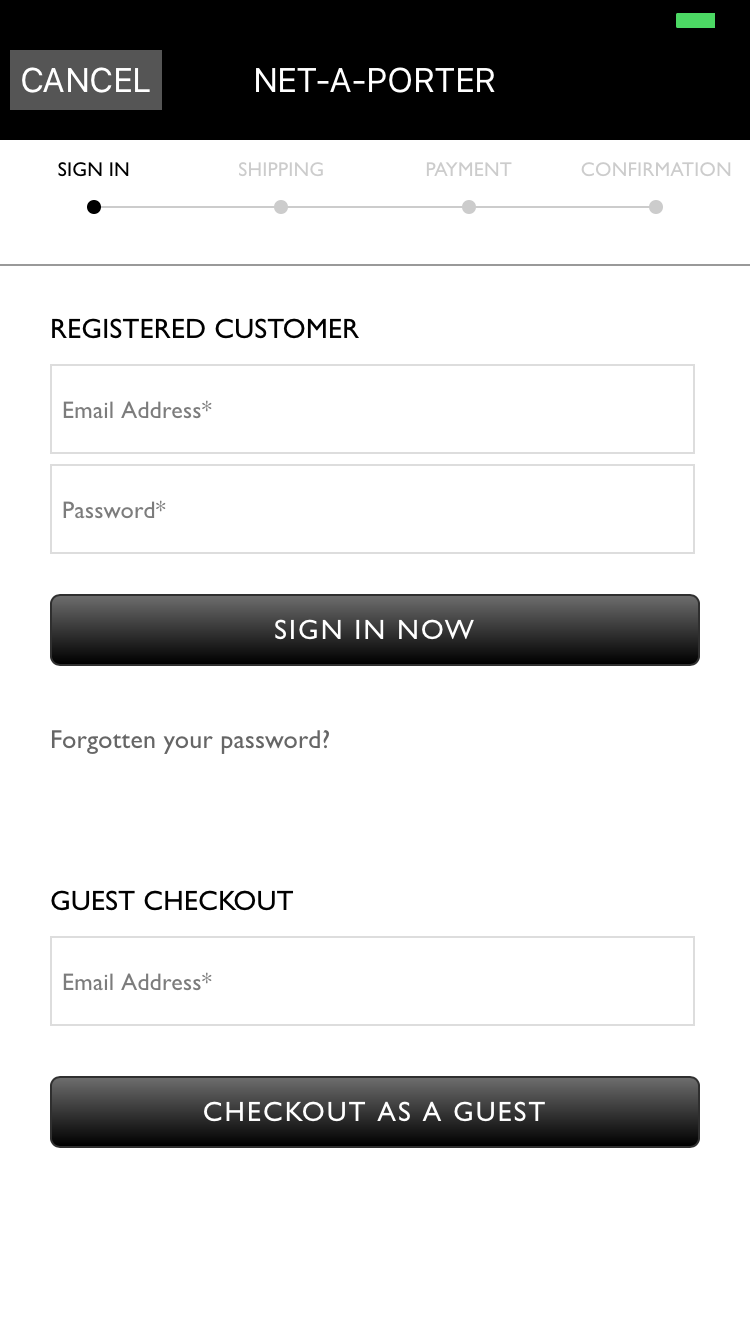Image resolution: width=750 pixels, height=1334 pixels.
Task: Select the Payment step label
Action: [468, 169]
